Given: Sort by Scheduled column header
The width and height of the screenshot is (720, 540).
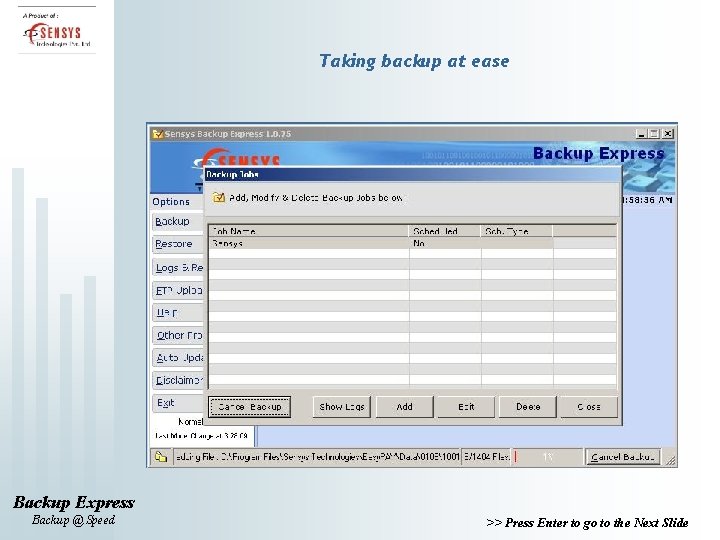Looking at the screenshot, I should pos(444,231).
